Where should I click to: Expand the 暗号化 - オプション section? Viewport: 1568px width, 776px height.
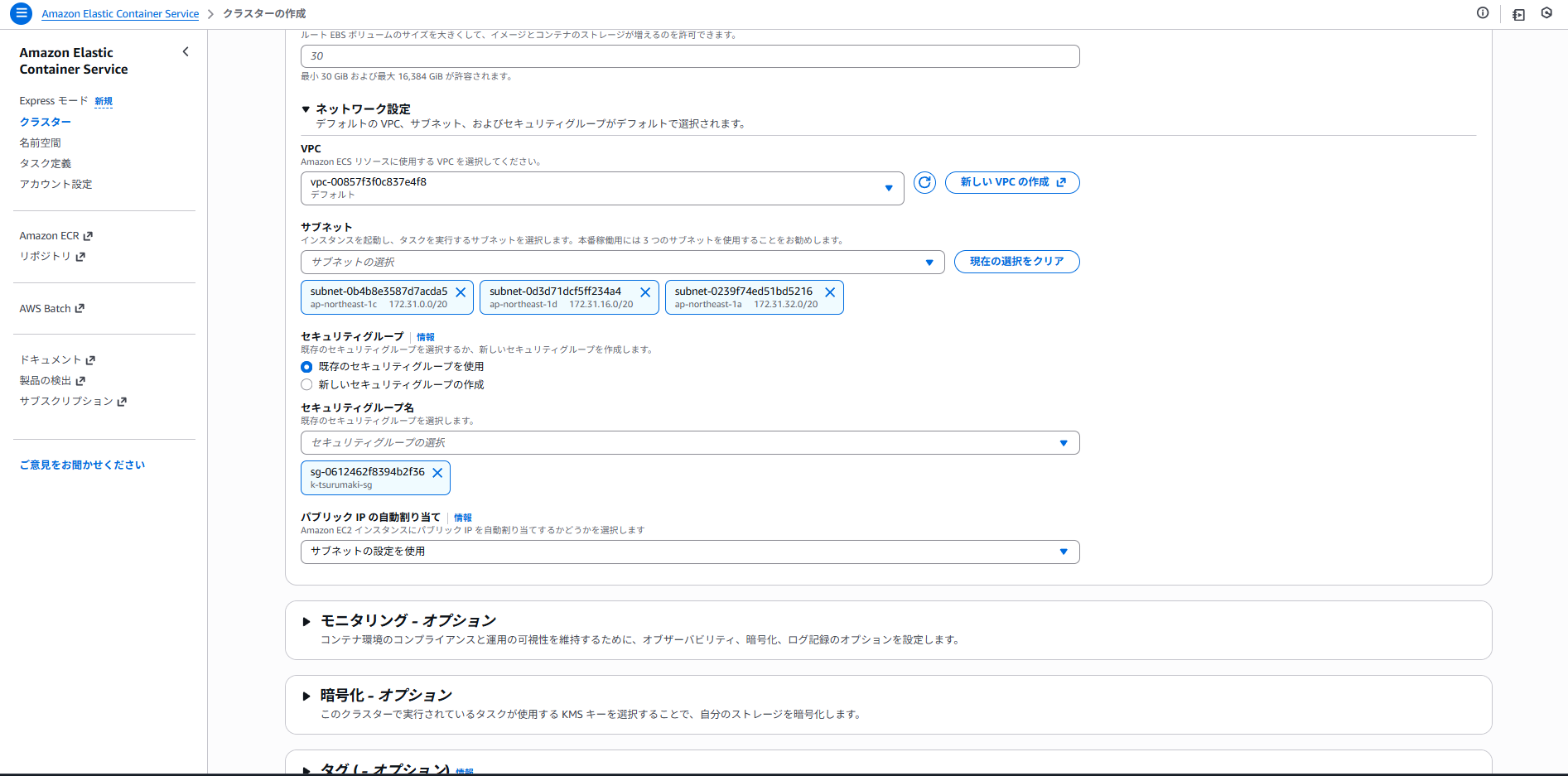pos(306,696)
